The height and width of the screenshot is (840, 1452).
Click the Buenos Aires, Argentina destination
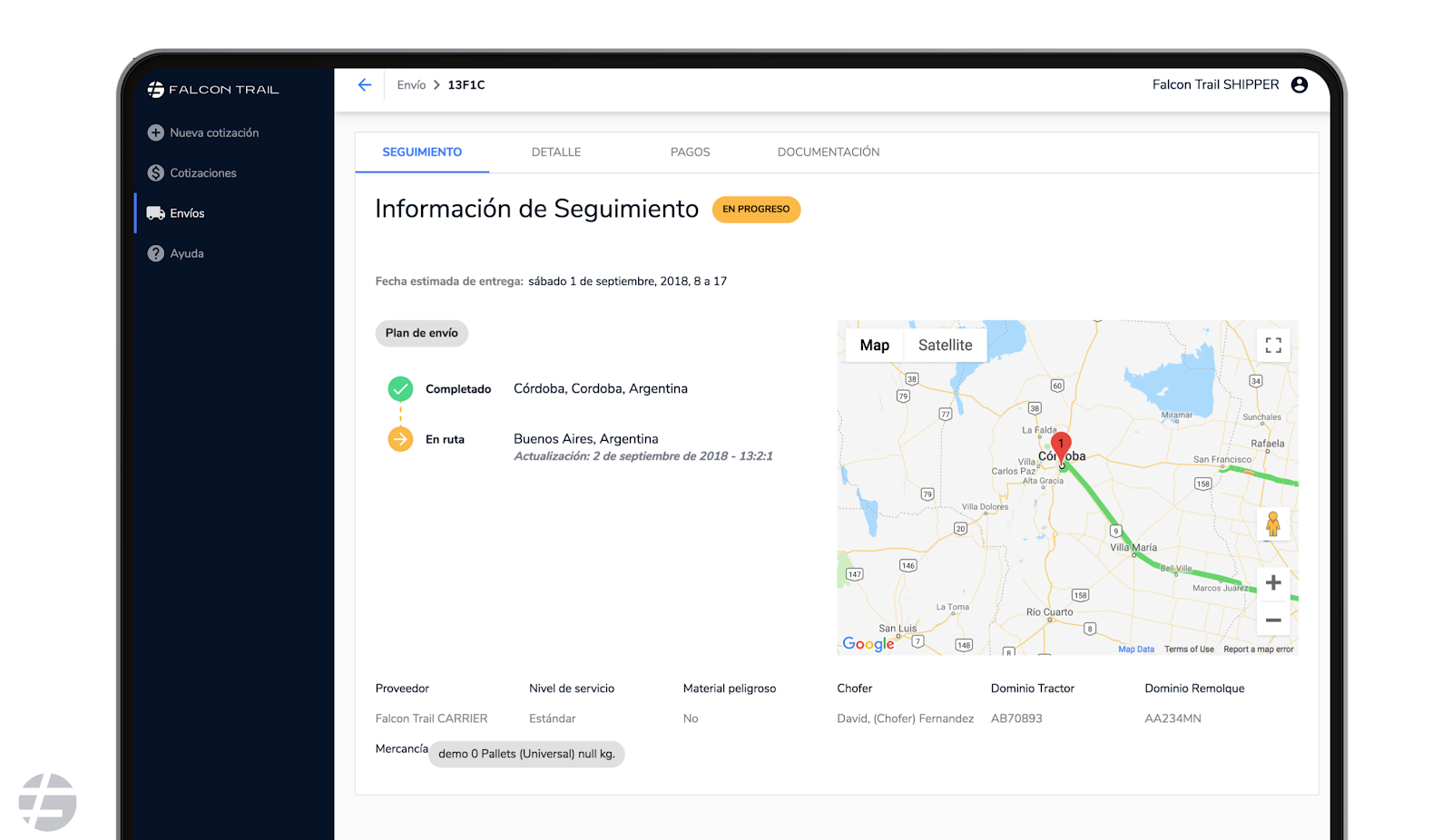click(586, 439)
